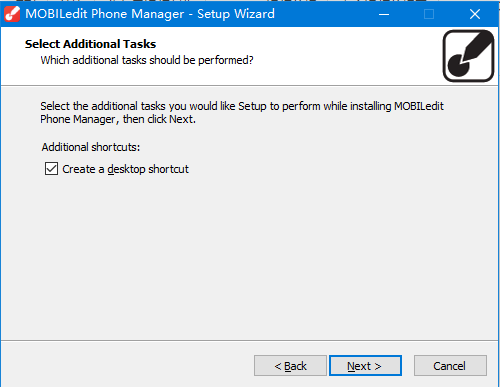Proceed with the Next > button

tap(365, 366)
